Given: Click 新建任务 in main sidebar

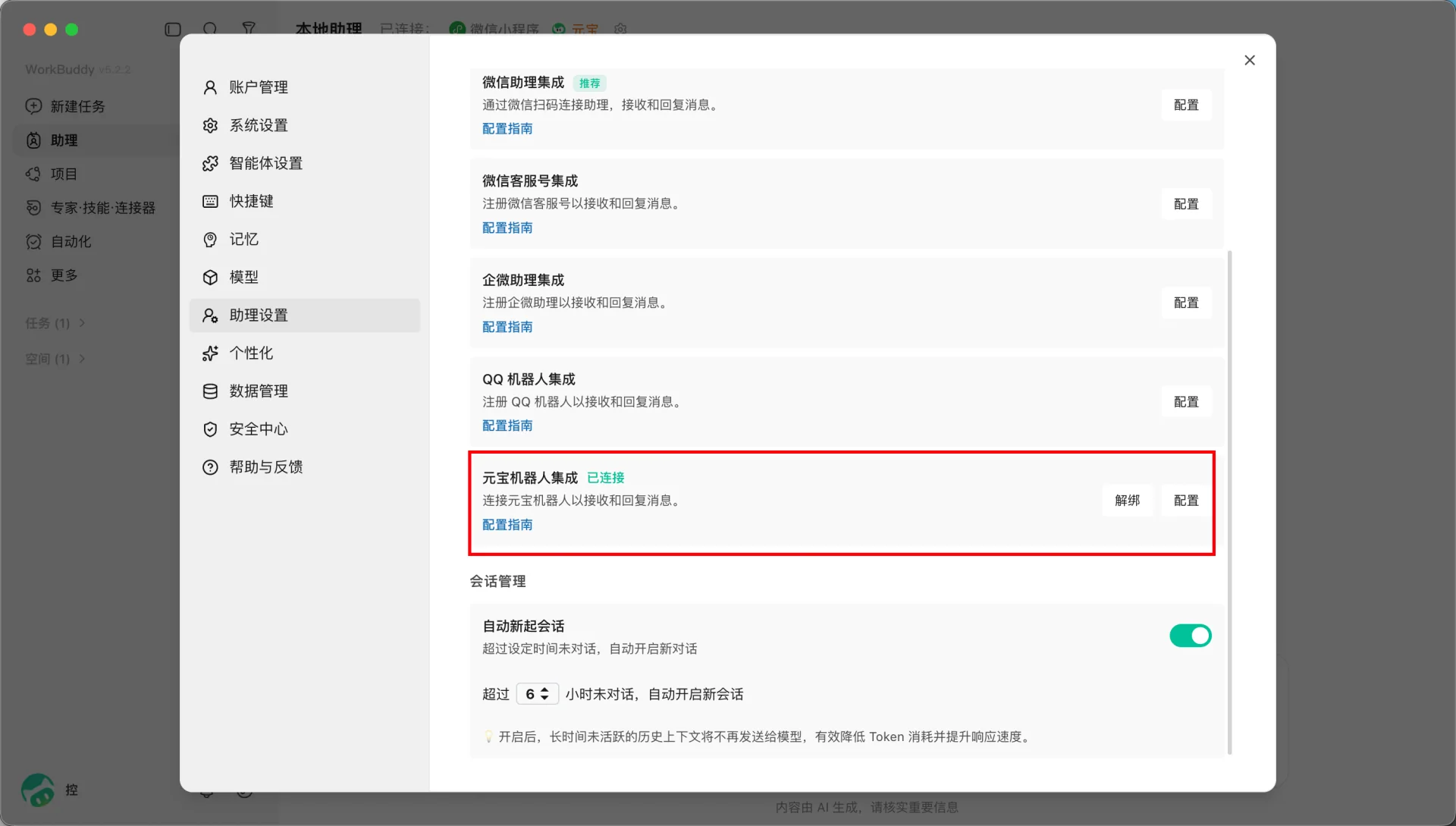Looking at the screenshot, I should [x=95, y=106].
